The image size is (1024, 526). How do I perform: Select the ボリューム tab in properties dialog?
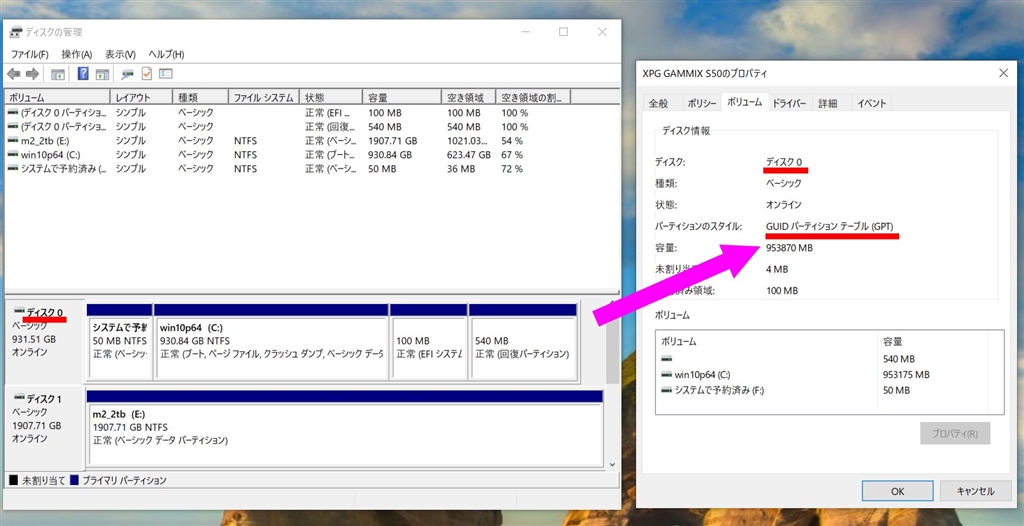tap(744, 103)
